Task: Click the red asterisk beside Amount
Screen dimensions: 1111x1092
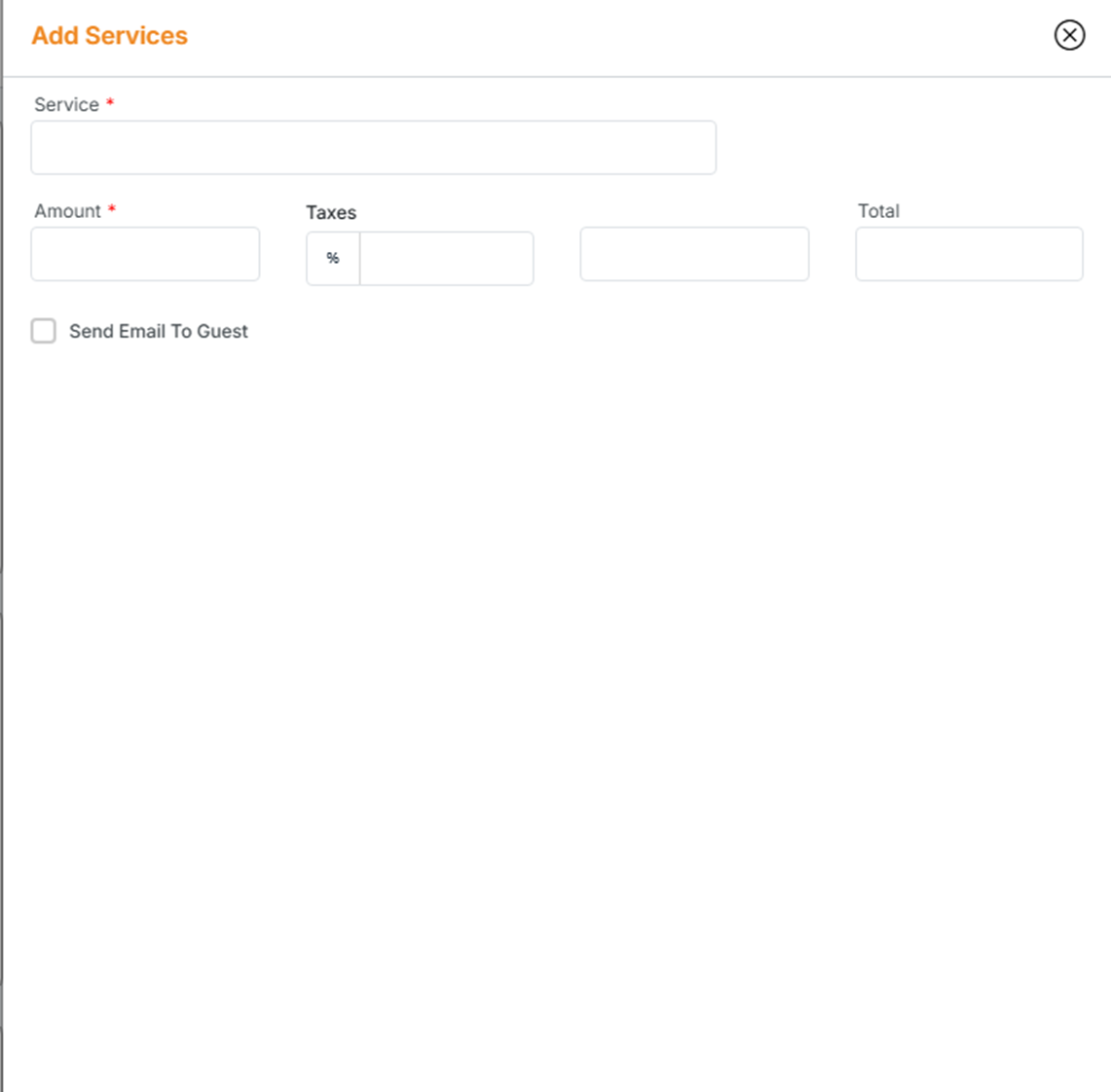Action: coord(112,209)
